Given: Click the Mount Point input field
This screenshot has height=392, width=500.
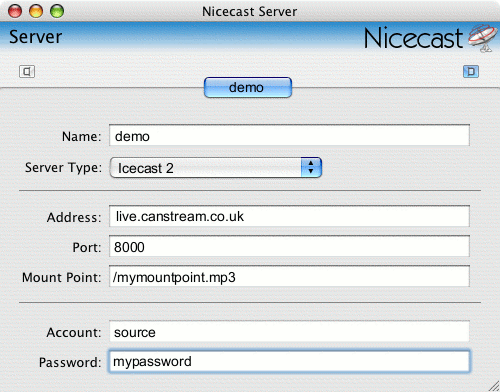Looking at the screenshot, I should (x=289, y=276).
